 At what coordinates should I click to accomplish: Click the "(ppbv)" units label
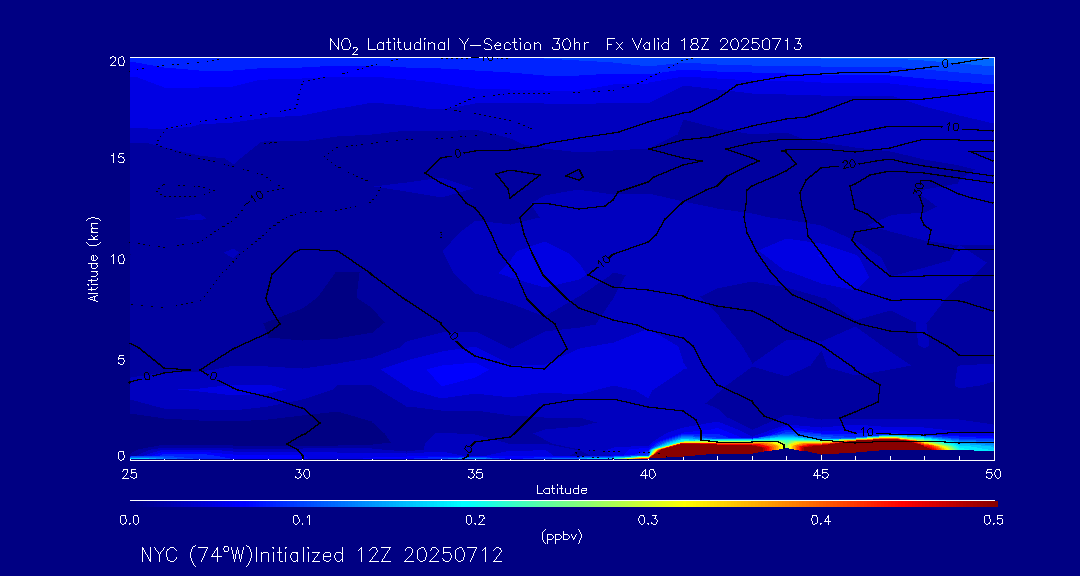(562, 537)
